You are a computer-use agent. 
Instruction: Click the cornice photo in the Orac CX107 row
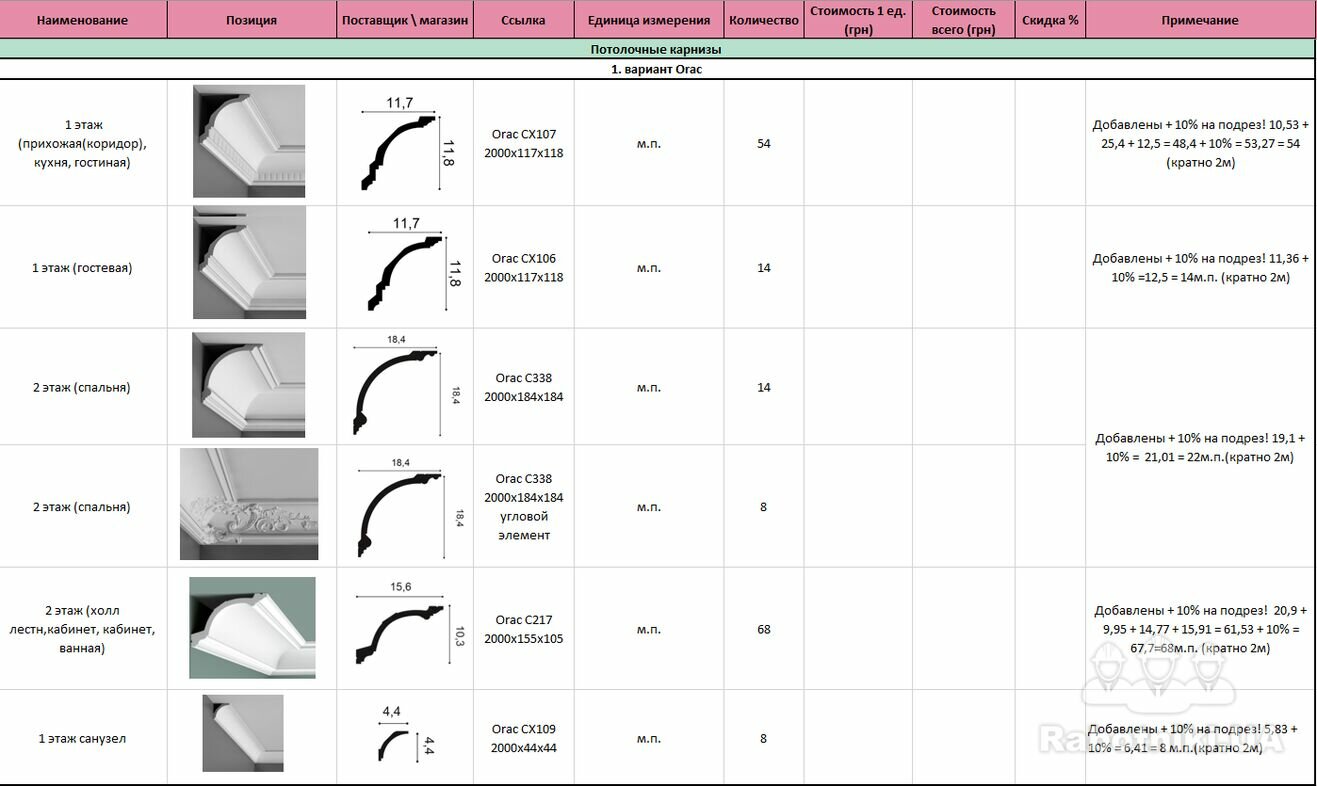pos(249,141)
